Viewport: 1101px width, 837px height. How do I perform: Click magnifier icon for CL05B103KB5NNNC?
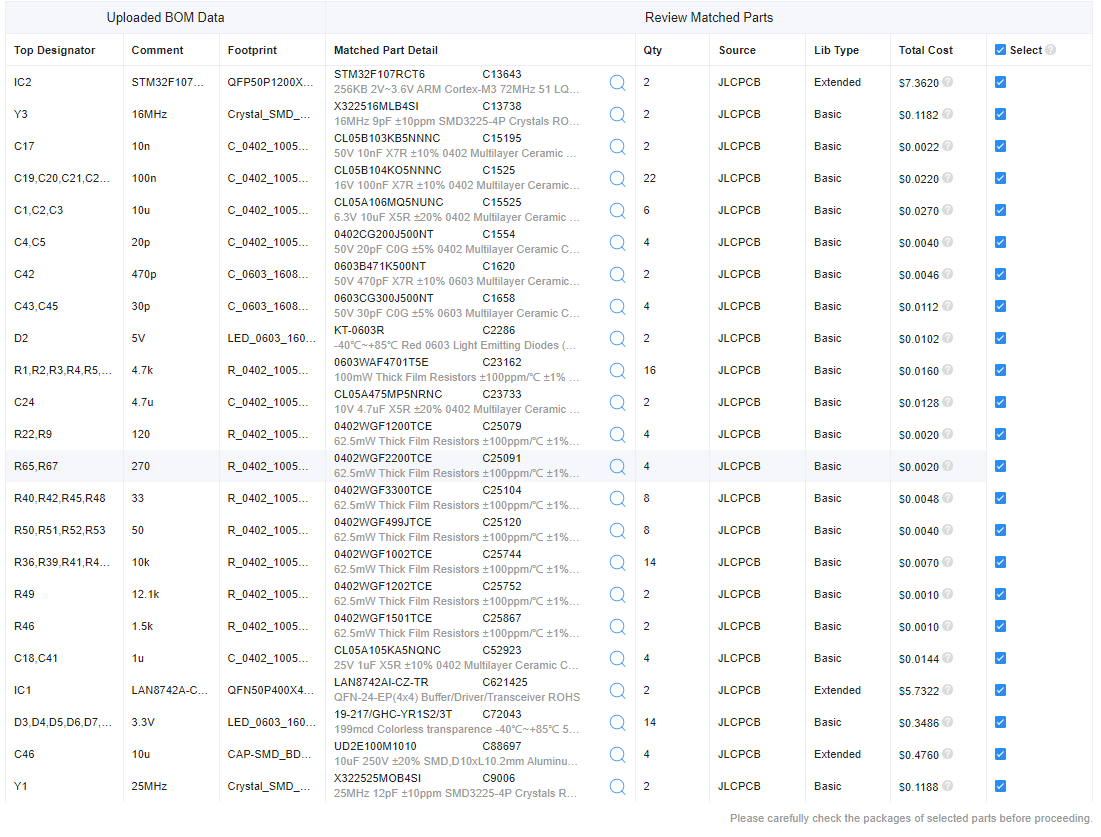tap(617, 147)
